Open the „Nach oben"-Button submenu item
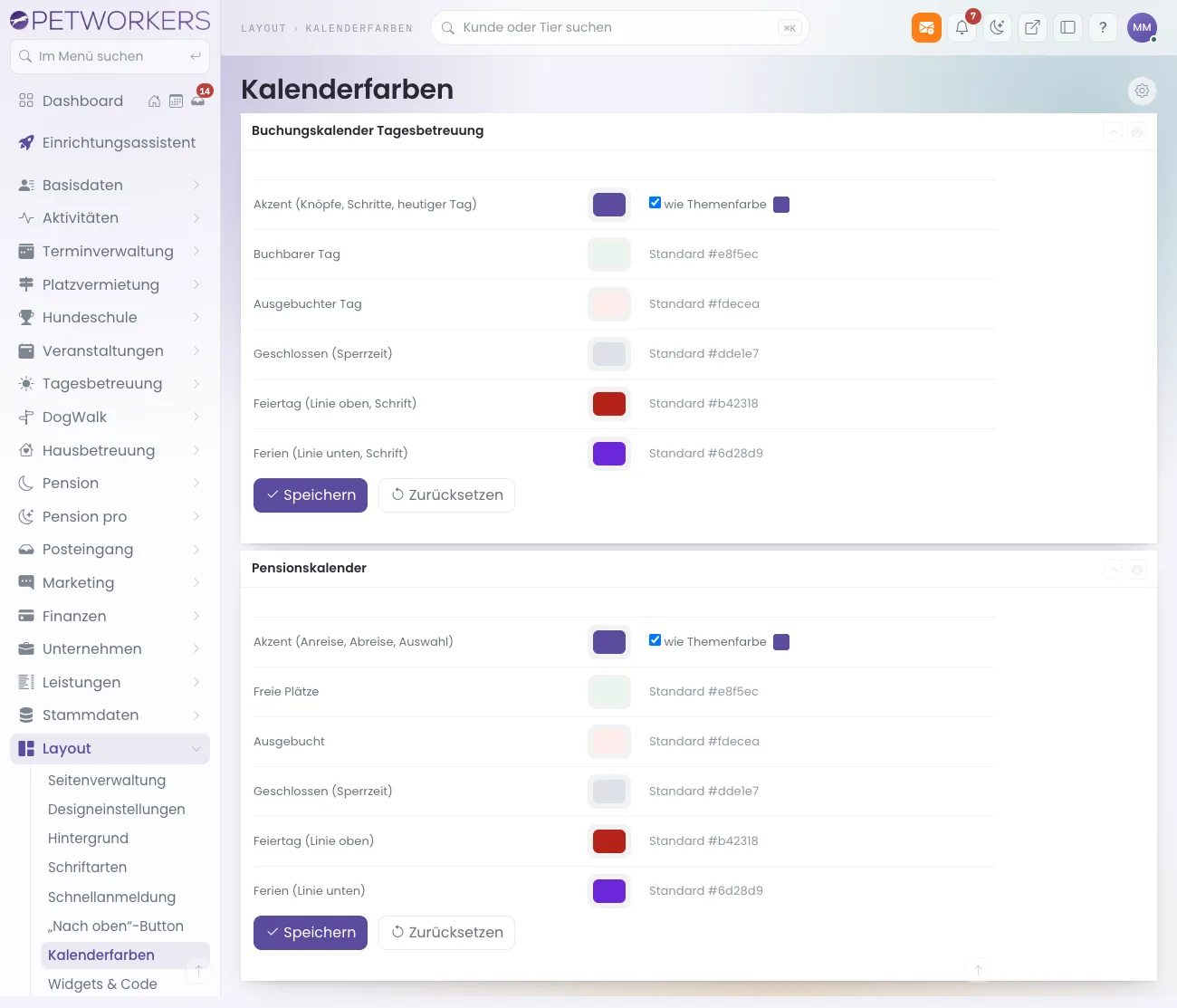Screen dimensions: 1177x1008 tap(116, 926)
